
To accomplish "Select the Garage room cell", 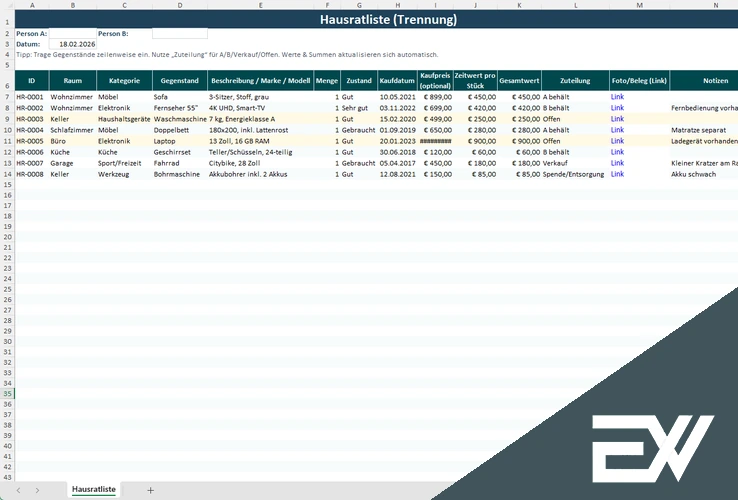I will (x=72, y=163).
